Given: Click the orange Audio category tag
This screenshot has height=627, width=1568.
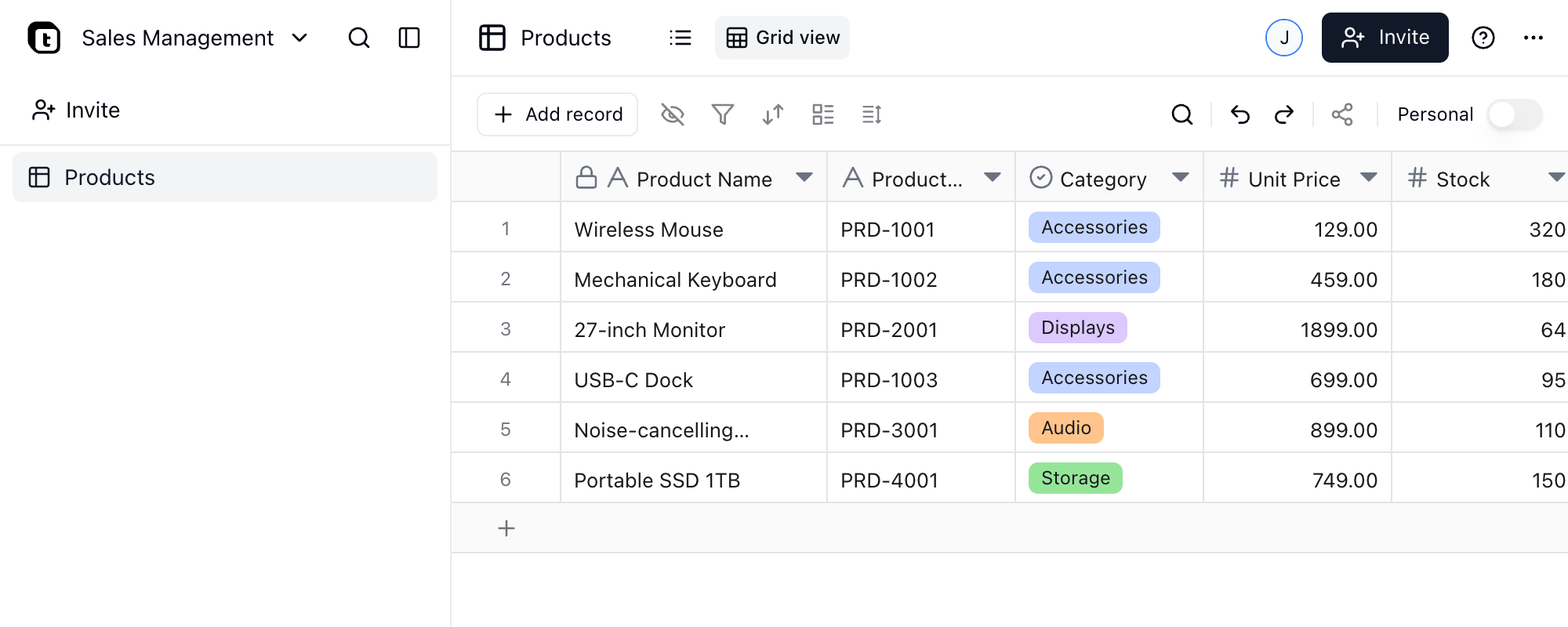Looking at the screenshot, I should coord(1066,428).
